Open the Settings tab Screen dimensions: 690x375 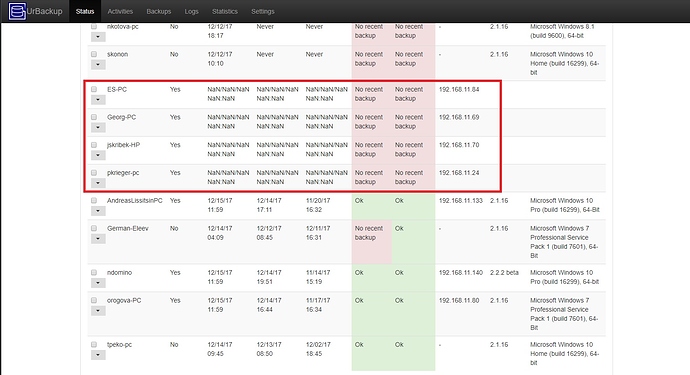click(x=263, y=11)
